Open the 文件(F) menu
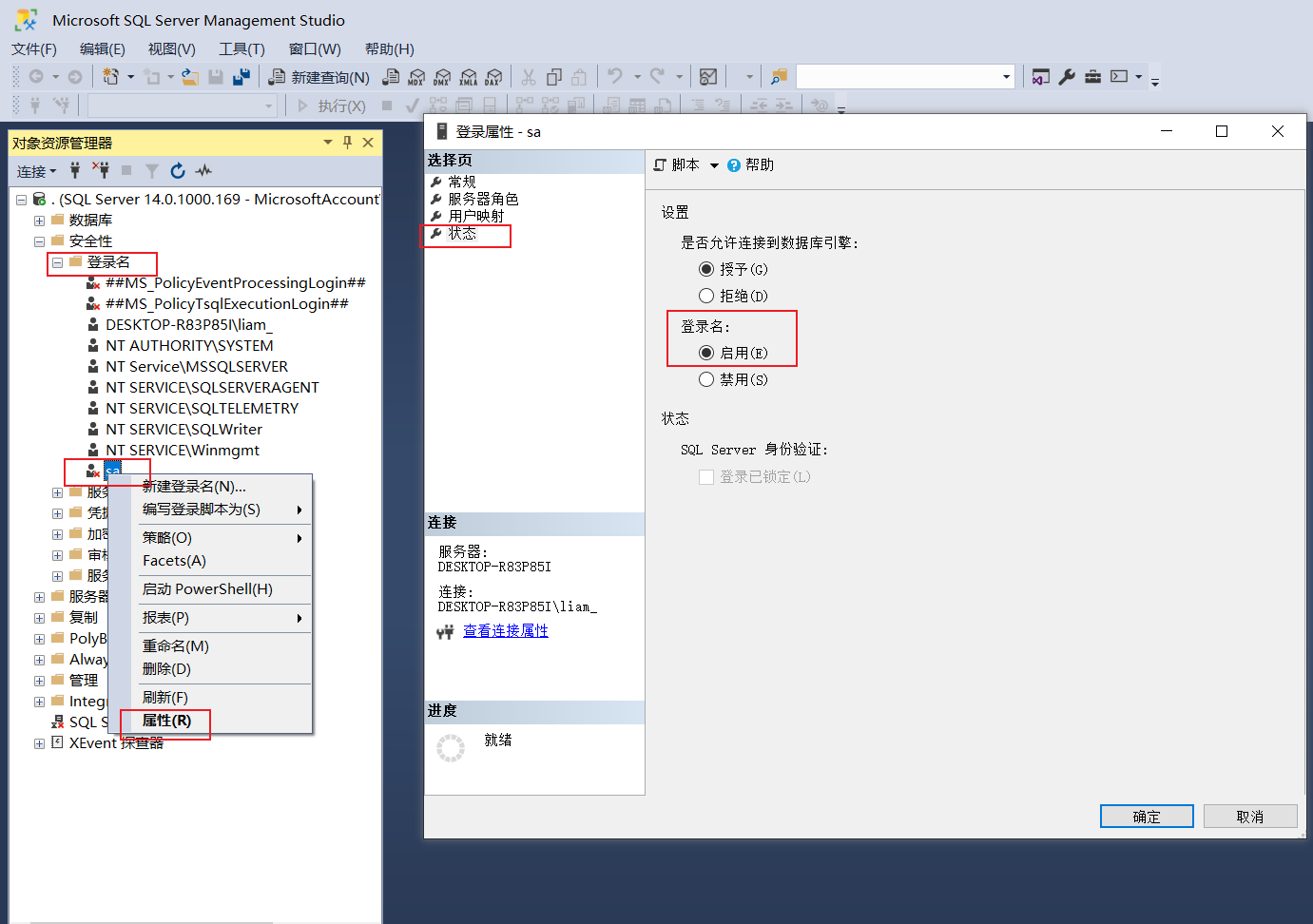Image resolution: width=1313 pixels, height=924 pixels. coord(34,49)
